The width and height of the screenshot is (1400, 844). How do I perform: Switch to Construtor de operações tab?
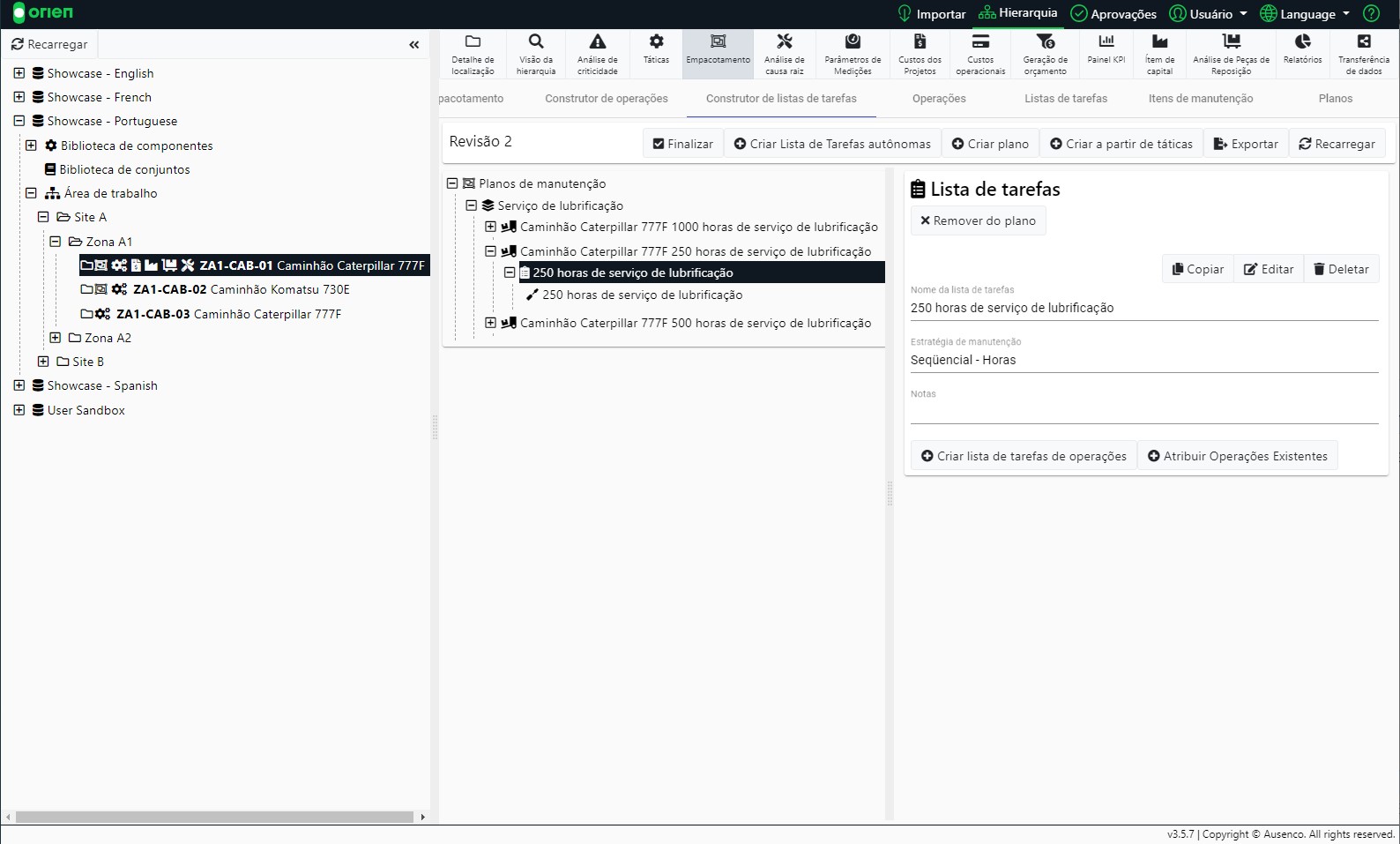[607, 99]
